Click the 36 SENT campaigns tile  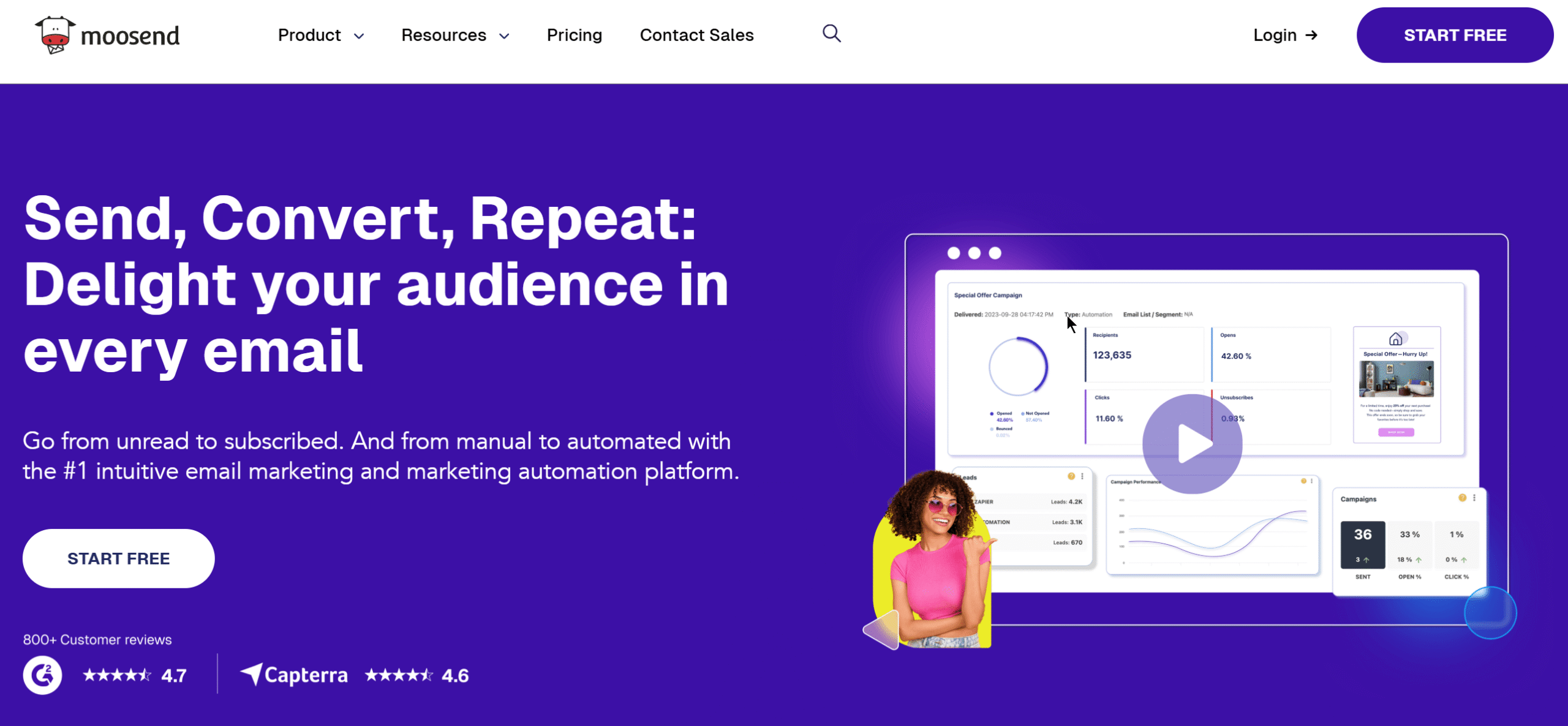[x=1363, y=545]
